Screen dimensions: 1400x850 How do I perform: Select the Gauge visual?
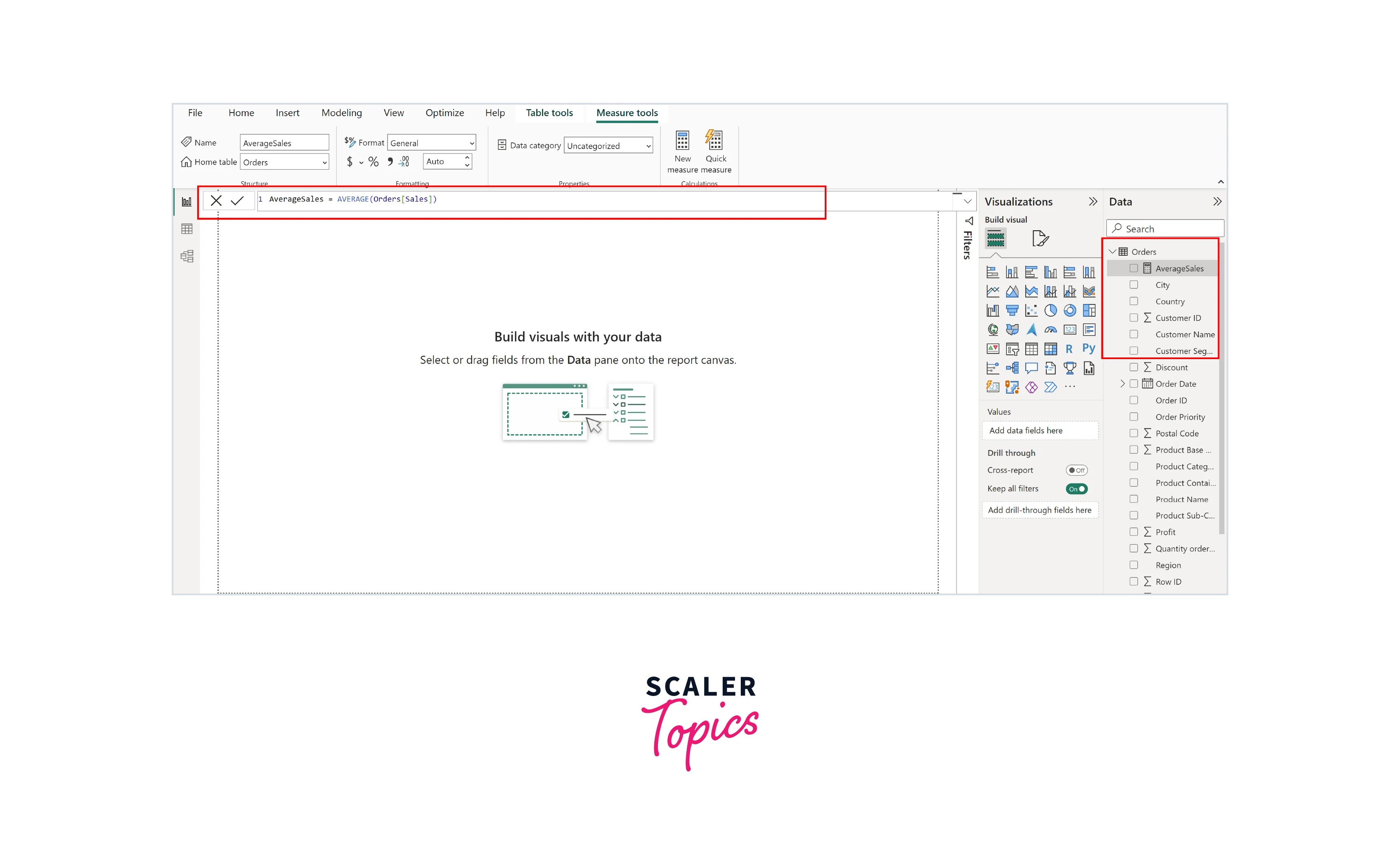1051,329
